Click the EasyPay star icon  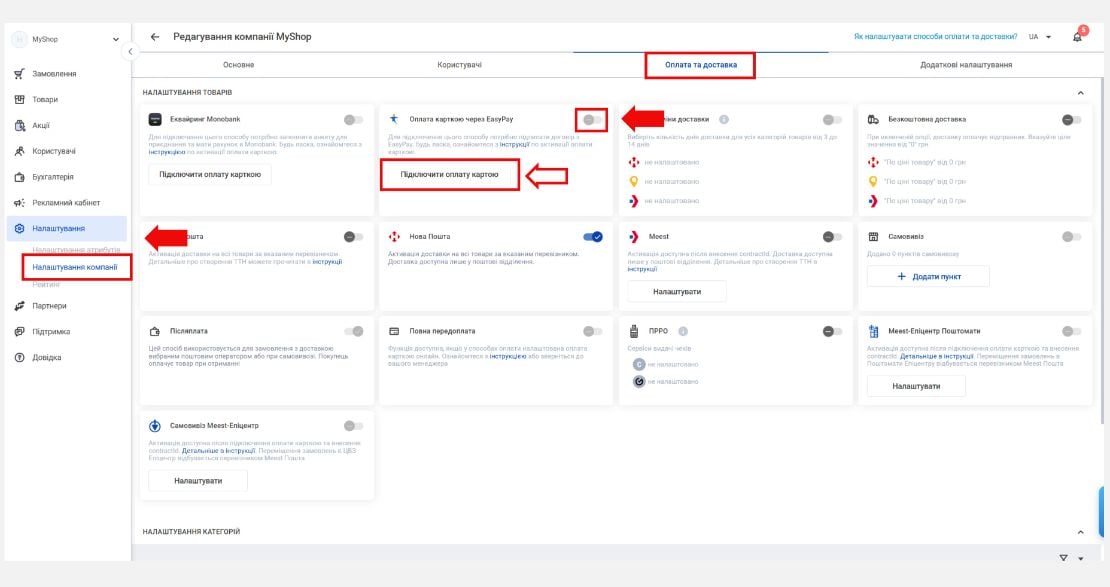394,119
